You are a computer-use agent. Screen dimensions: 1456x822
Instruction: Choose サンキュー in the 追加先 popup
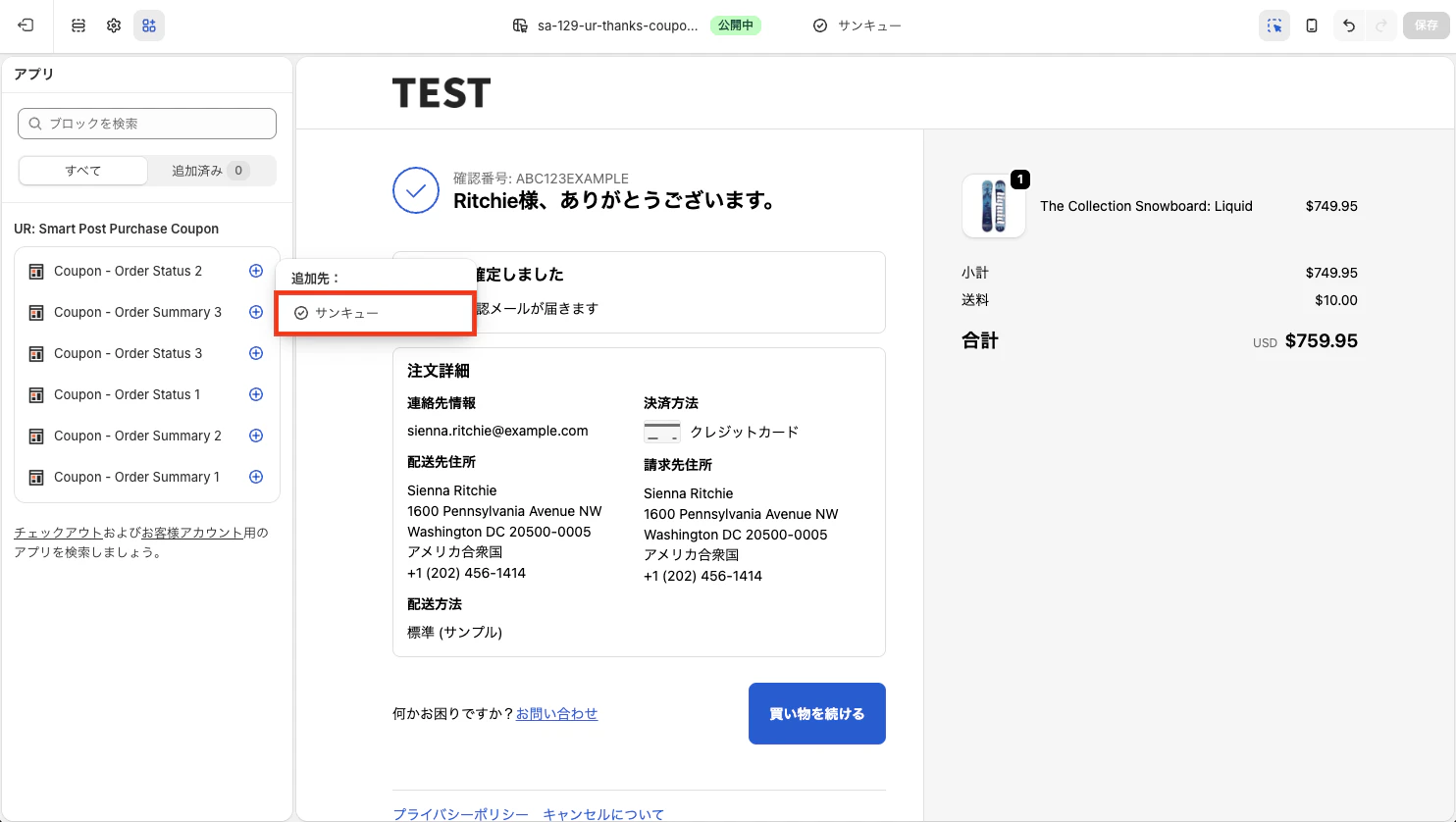376,313
